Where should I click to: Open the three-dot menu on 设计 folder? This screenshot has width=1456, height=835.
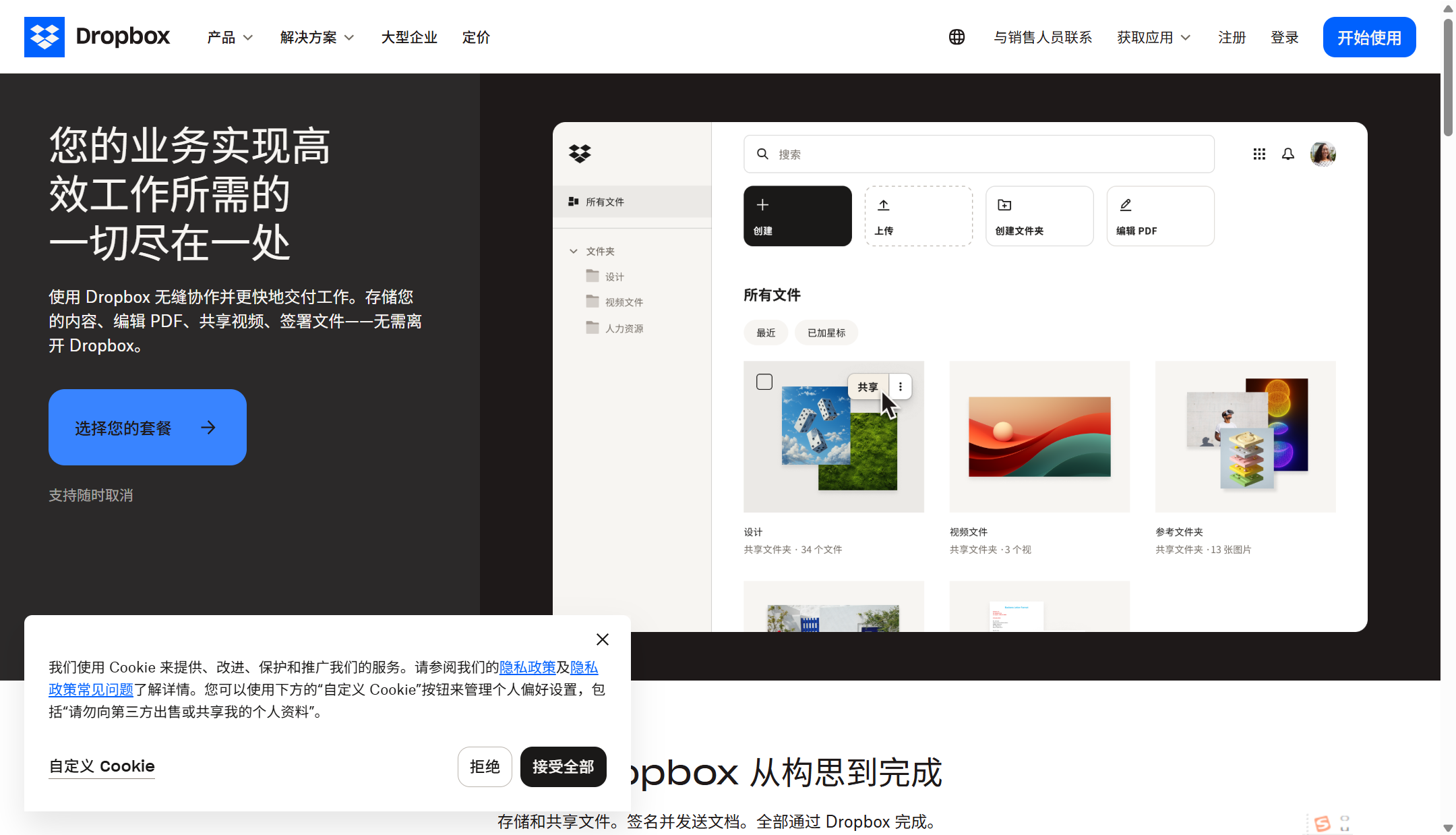pos(901,386)
